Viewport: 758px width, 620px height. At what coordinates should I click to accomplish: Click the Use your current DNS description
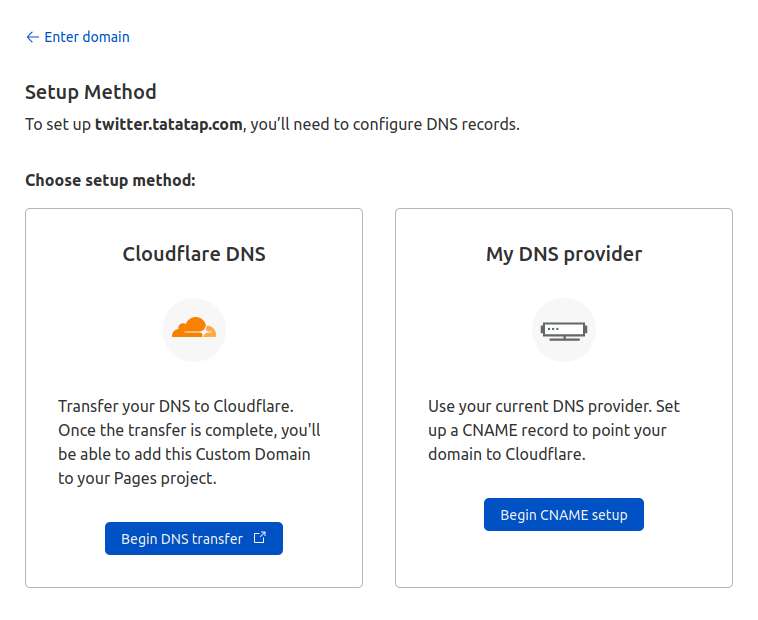[554, 430]
